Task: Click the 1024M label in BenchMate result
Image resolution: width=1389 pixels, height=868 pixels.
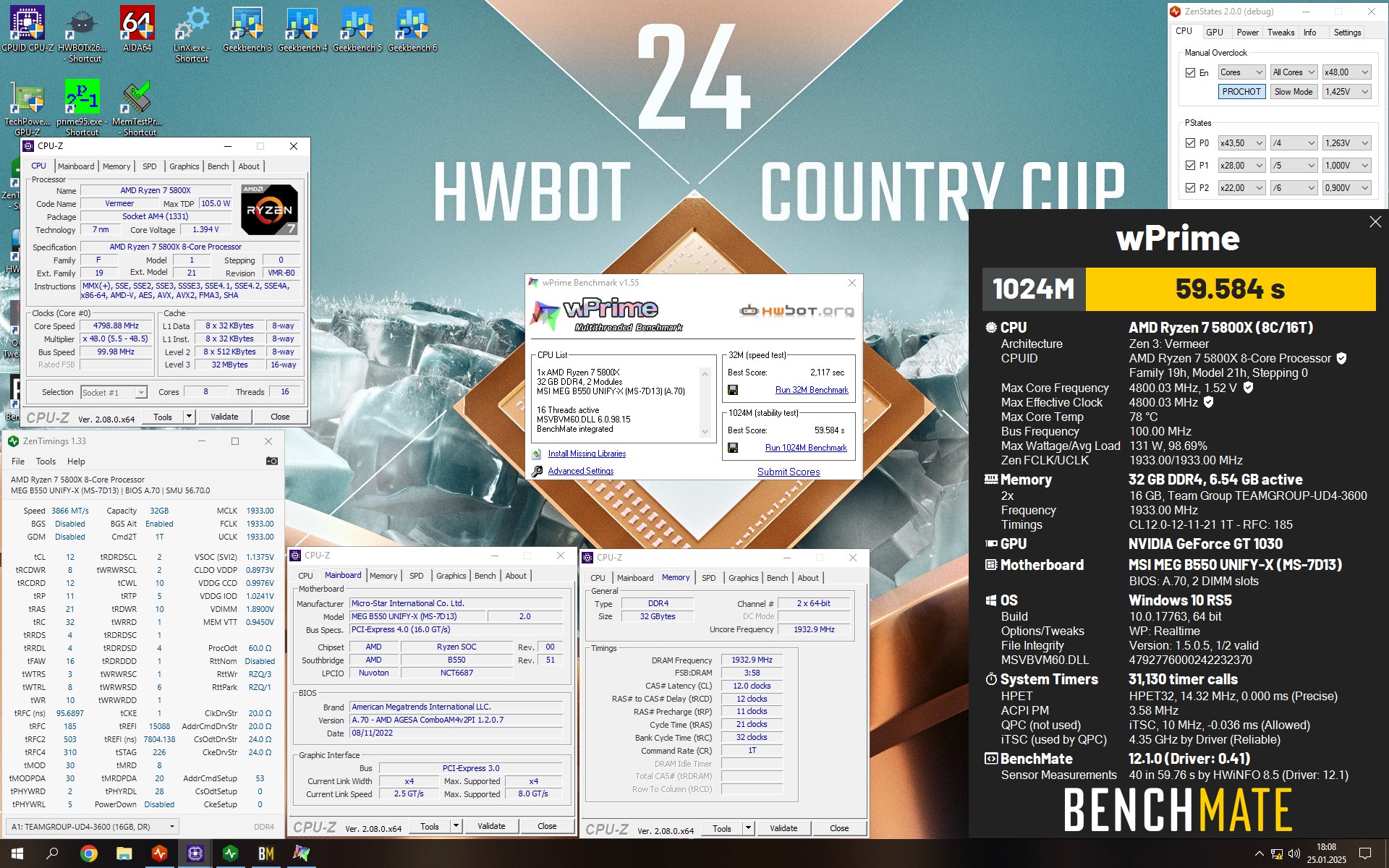Action: [1034, 289]
